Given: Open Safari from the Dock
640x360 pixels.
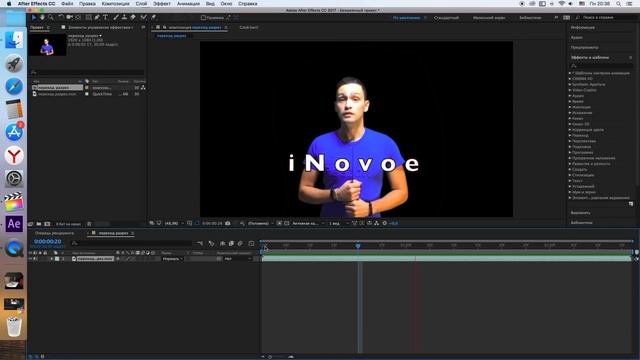Looking at the screenshot, I should [x=14, y=86].
